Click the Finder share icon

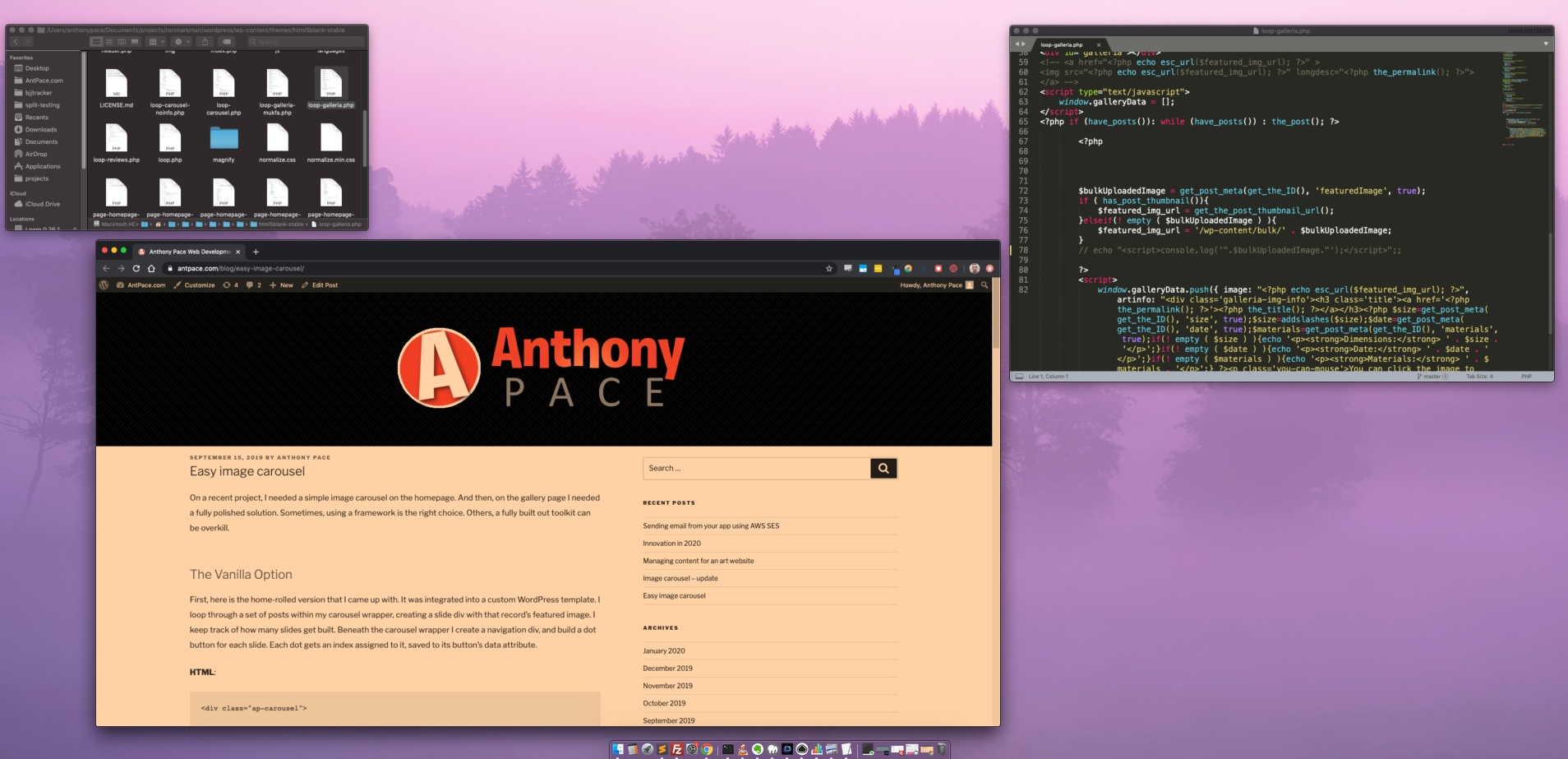click(x=205, y=41)
